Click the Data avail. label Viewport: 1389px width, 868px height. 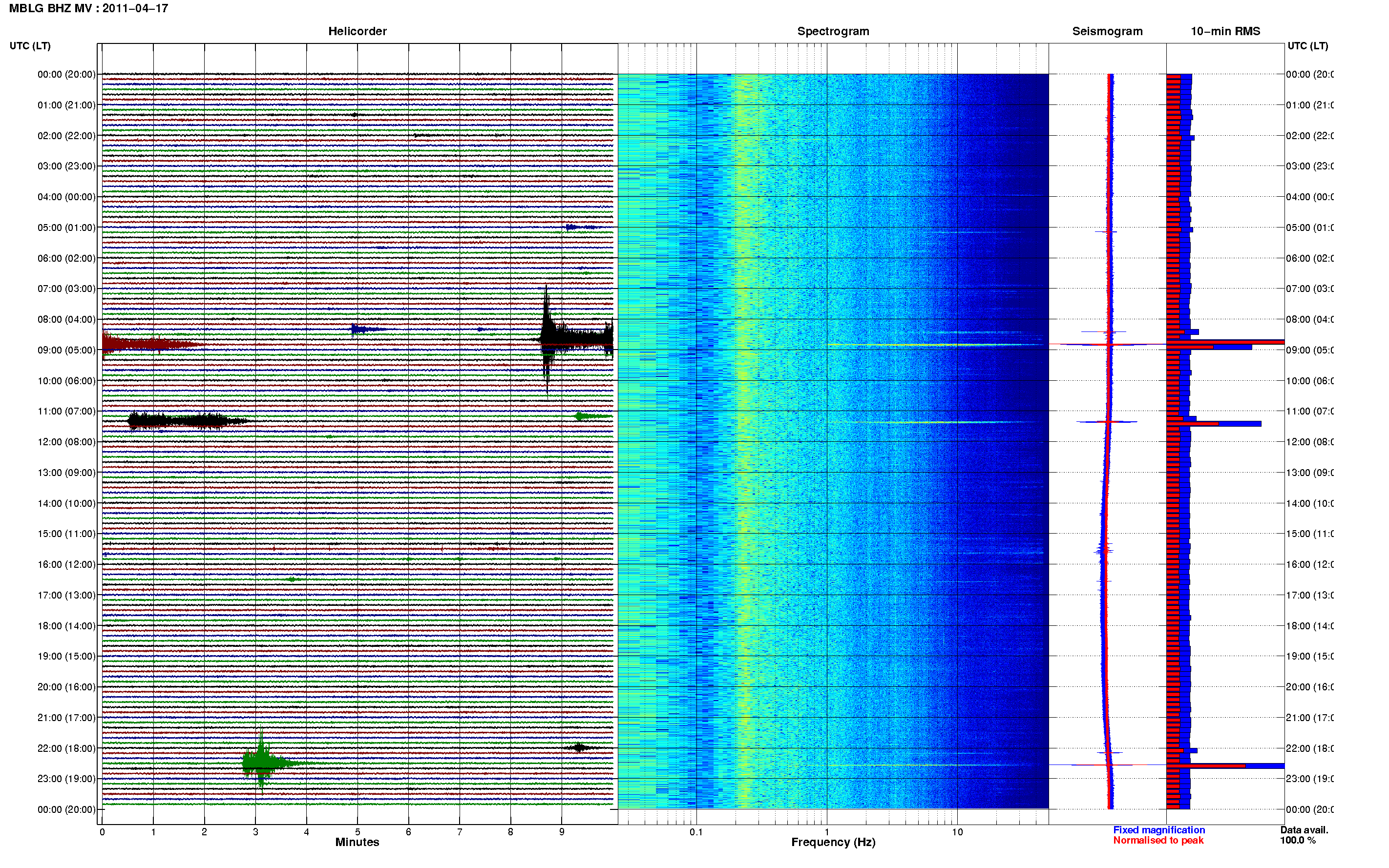pyautogui.click(x=1304, y=830)
